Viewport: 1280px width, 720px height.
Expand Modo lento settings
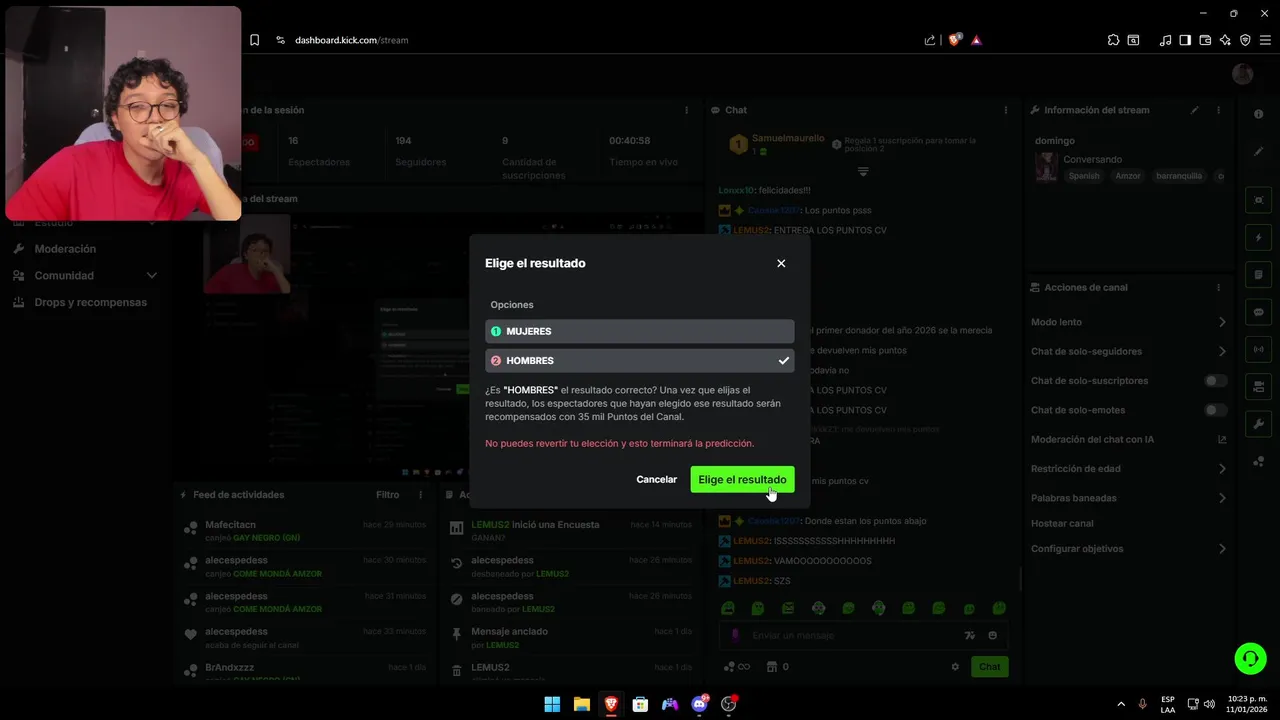[x=1222, y=322]
